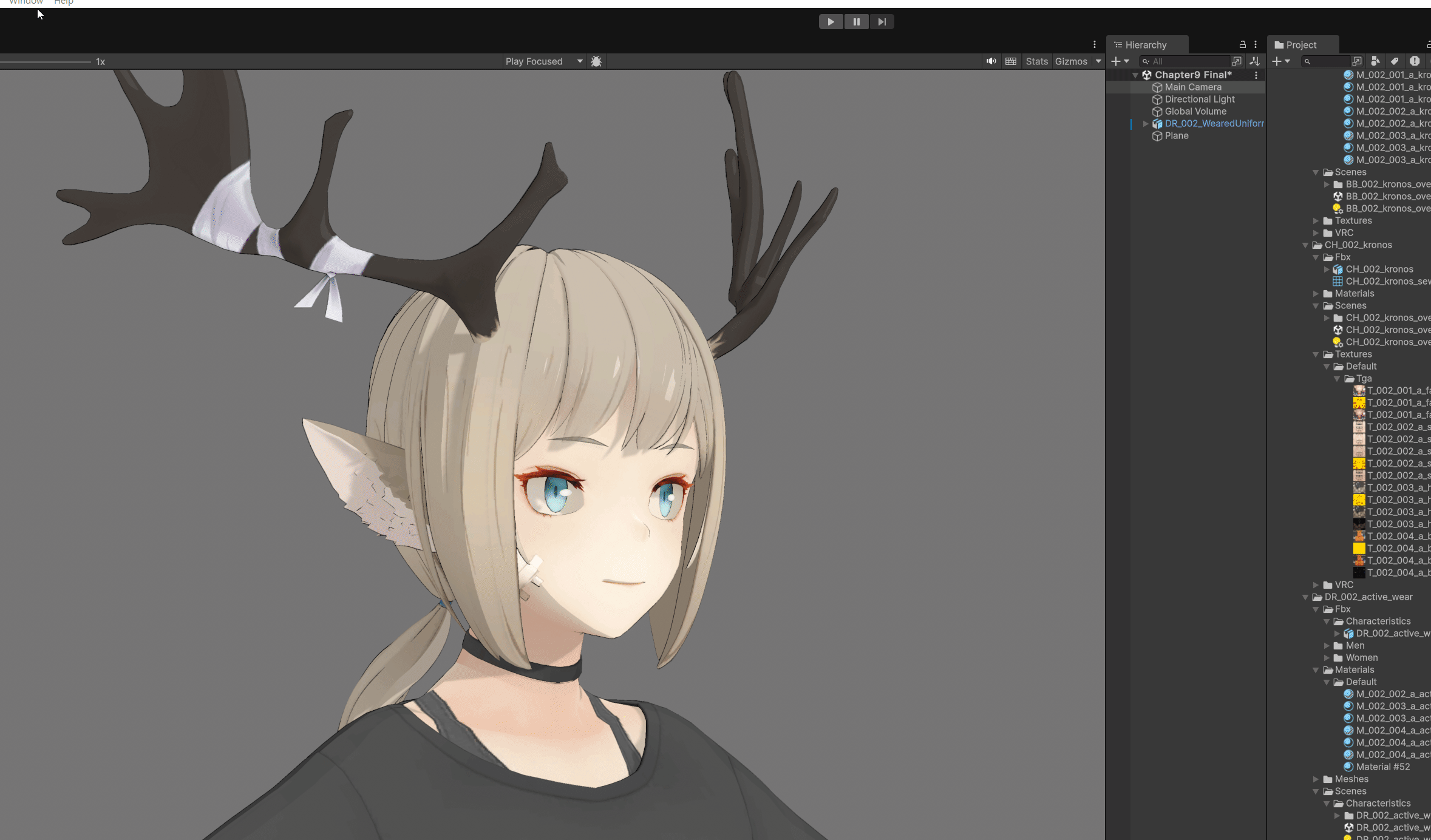Screen dimensions: 1431x840
Task: Open the Play Focused dropdown
Action: pos(543,61)
